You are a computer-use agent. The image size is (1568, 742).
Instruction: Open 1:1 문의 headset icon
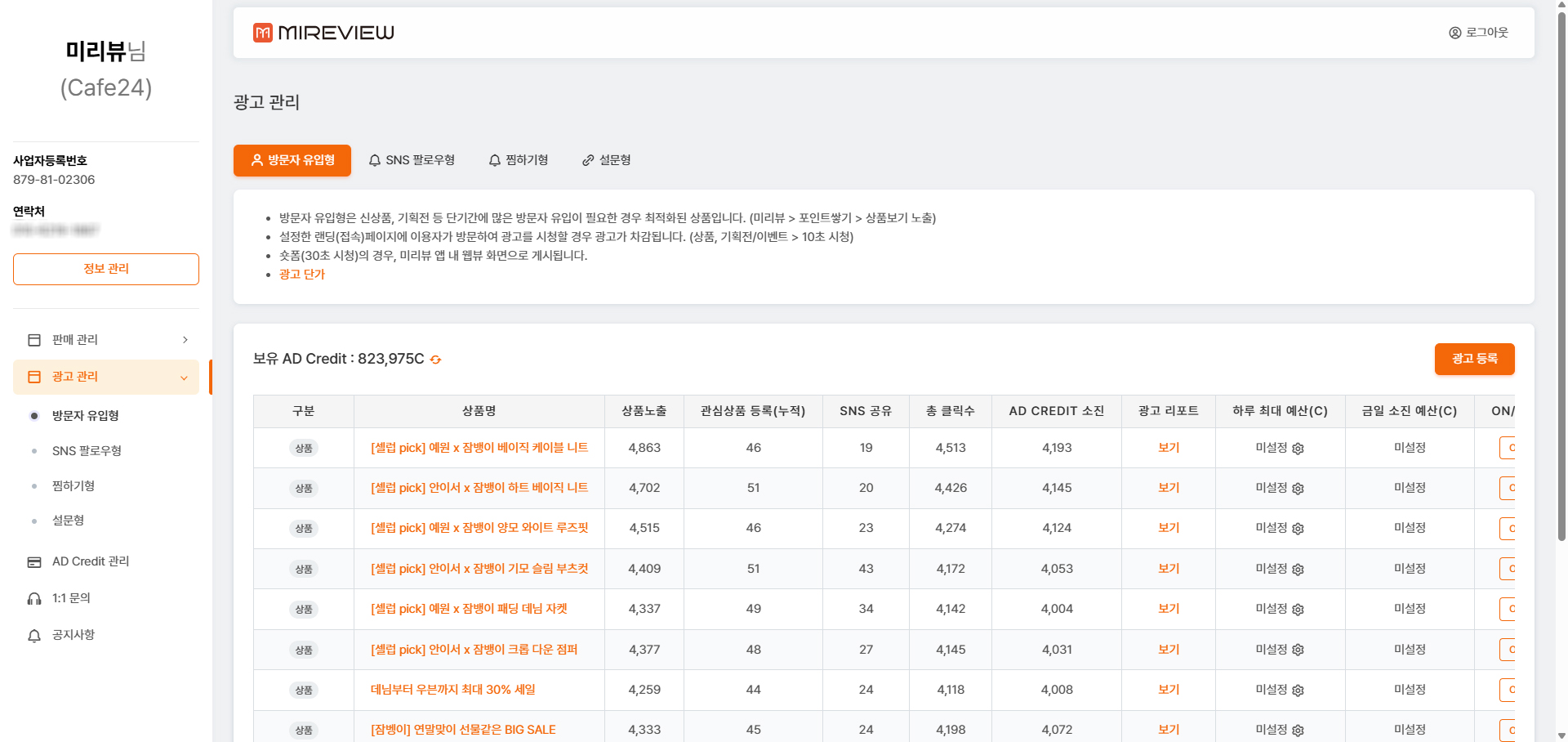pos(34,599)
